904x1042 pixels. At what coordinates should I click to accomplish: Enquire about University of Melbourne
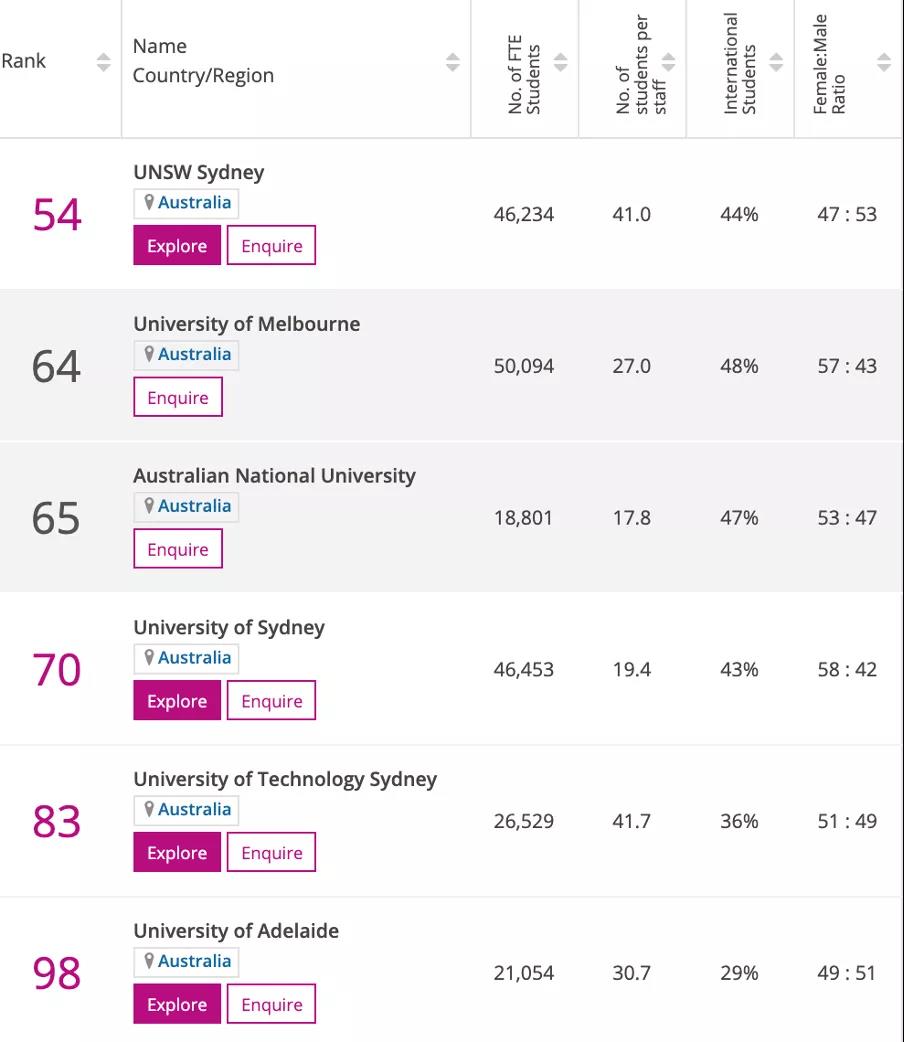coord(178,398)
